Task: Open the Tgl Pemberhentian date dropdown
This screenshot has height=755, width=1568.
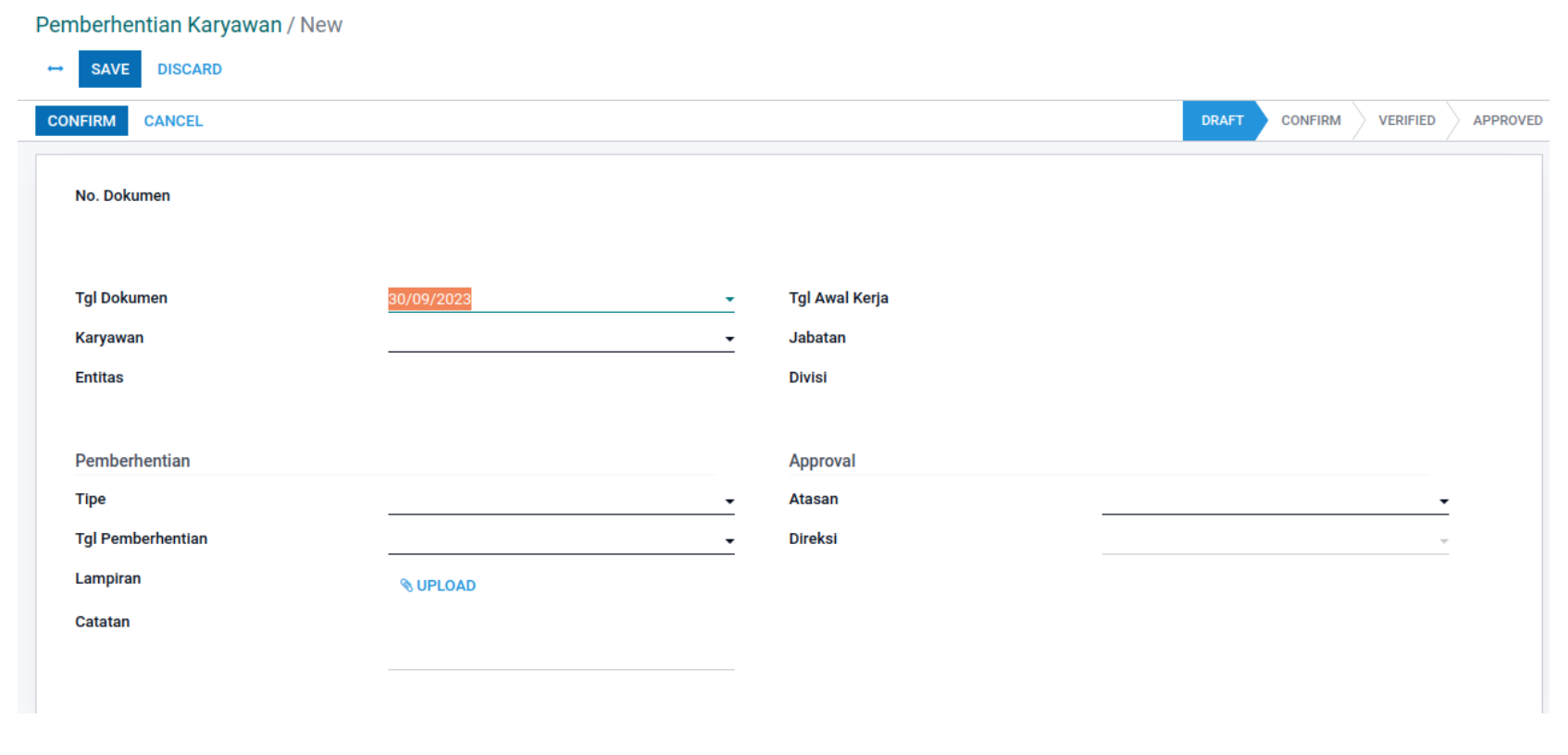Action: (x=729, y=541)
